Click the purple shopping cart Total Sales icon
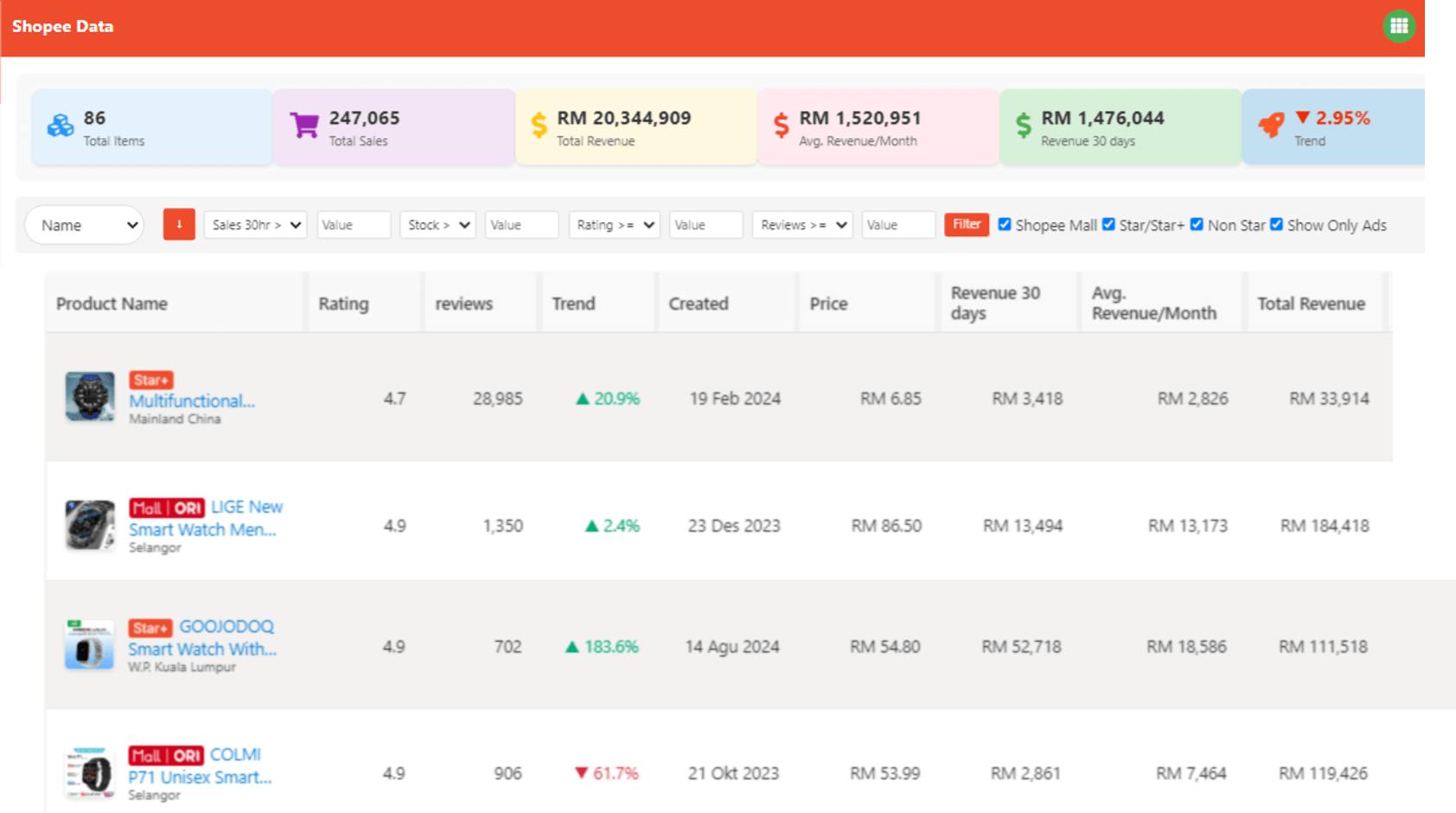 (x=303, y=126)
